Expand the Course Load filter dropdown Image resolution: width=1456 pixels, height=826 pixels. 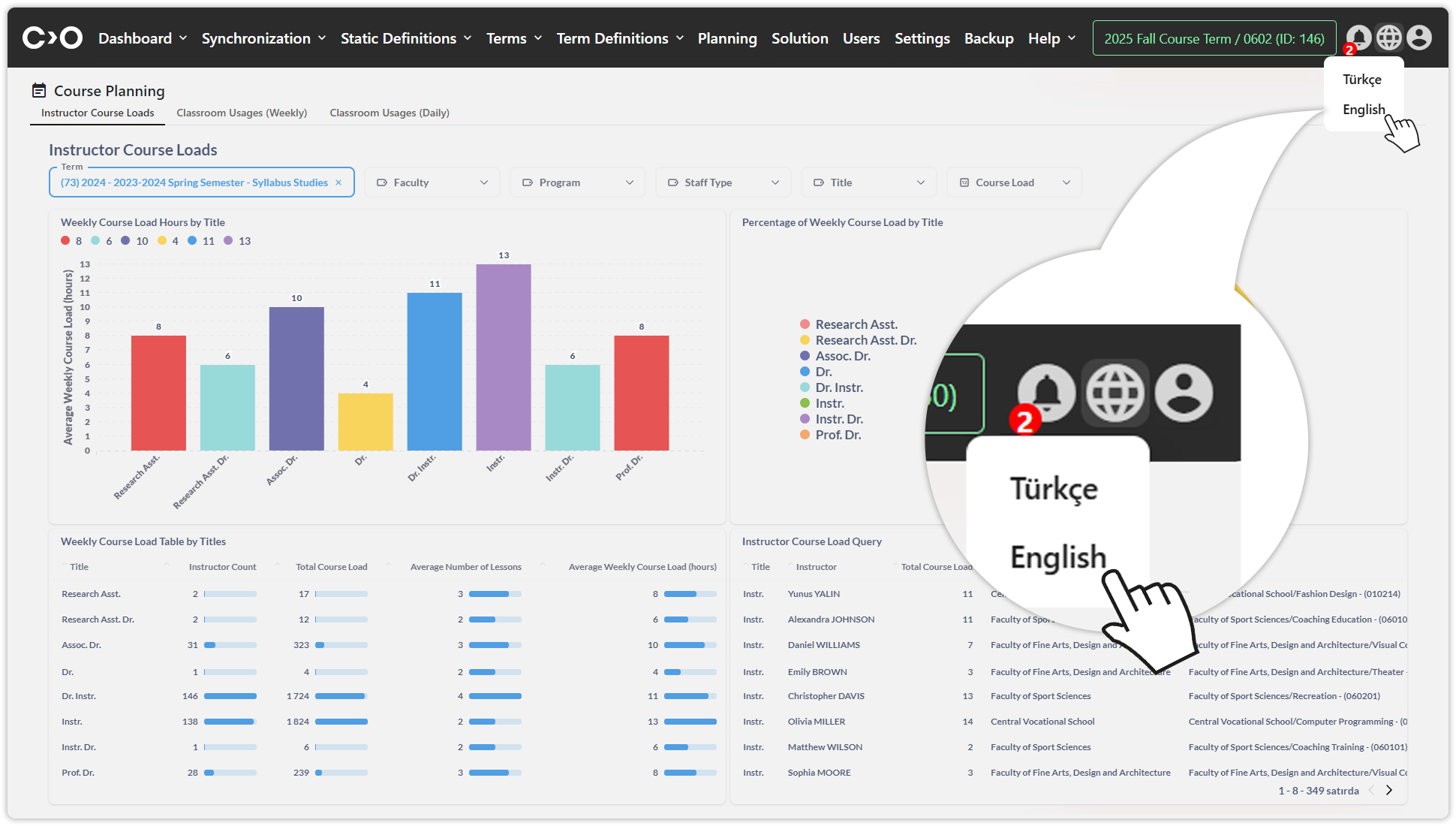click(x=1015, y=182)
